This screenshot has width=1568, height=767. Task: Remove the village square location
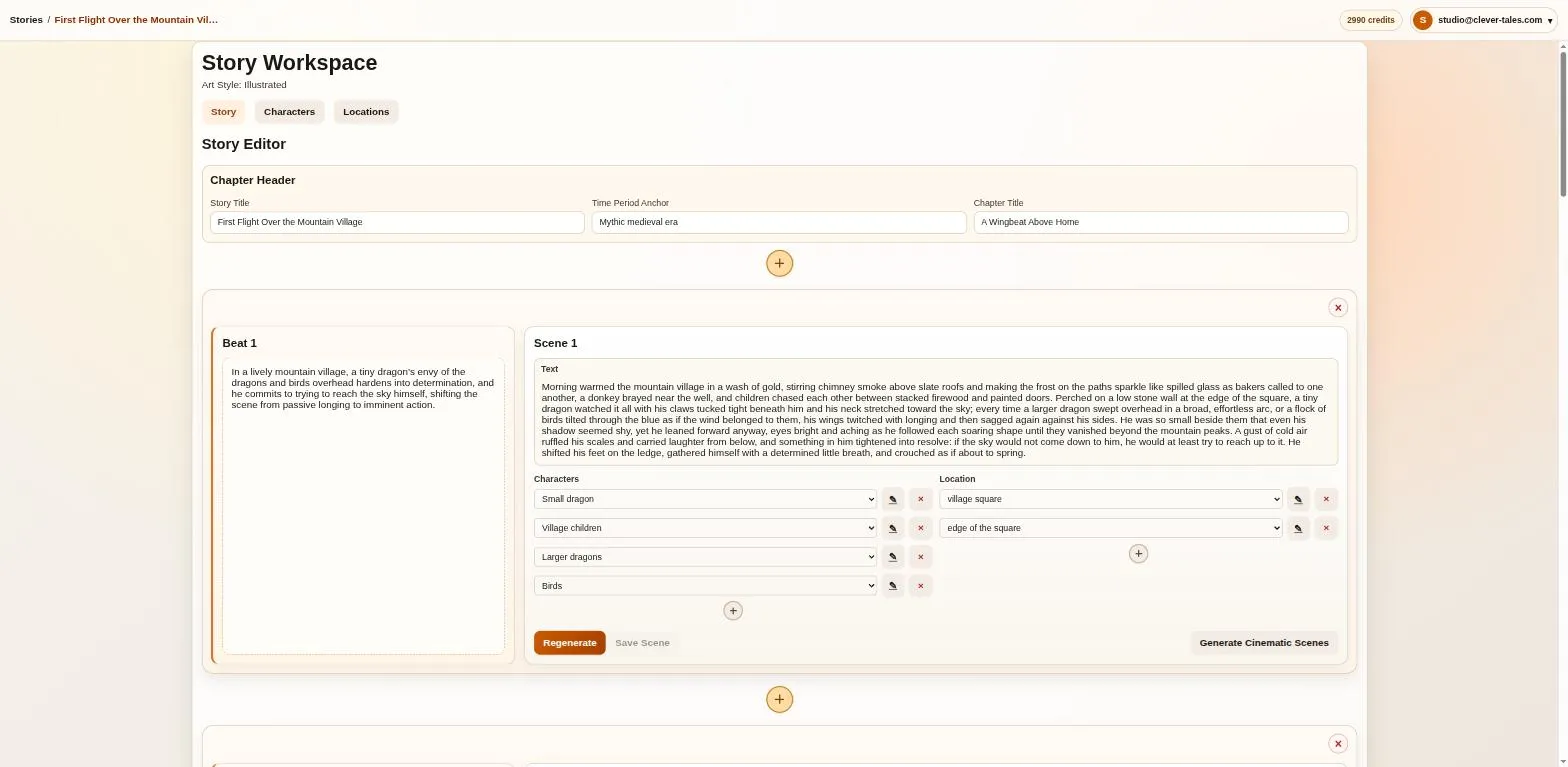tap(1326, 499)
